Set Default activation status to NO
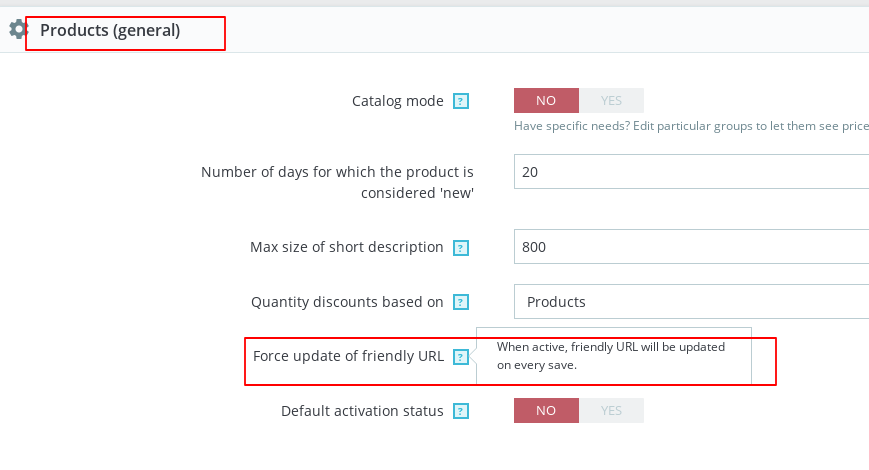 pyautogui.click(x=546, y=410)
